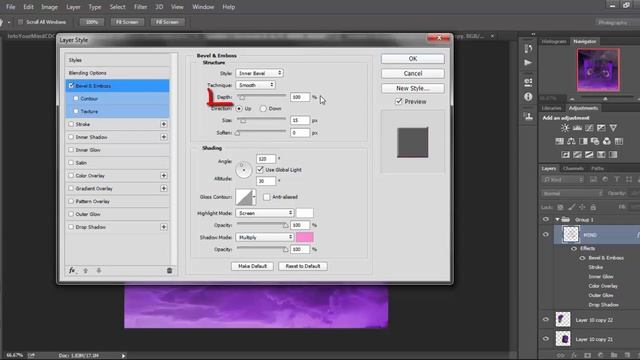
Task: Switch to the Histogram tab
Action: coord(554,42)
